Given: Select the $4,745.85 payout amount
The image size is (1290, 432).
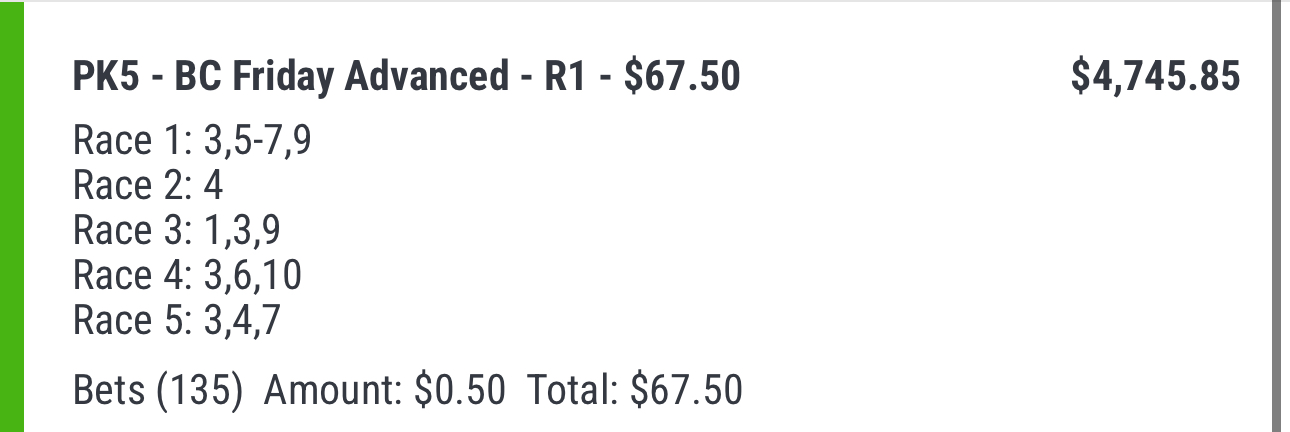Looking at the screenshot, I should pos(1155,77).
